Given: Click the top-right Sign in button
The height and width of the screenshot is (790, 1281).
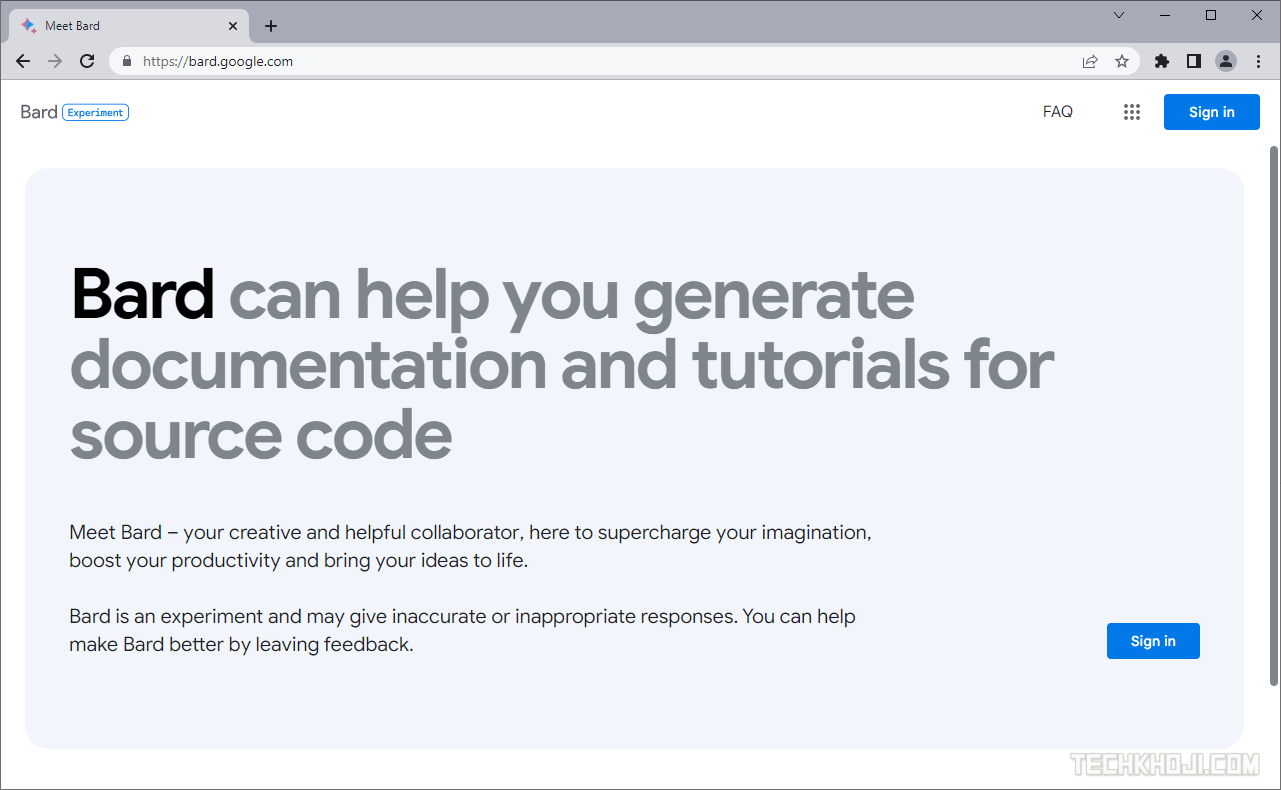Looking at the screenshot, I should click(x=1212, y=112).
